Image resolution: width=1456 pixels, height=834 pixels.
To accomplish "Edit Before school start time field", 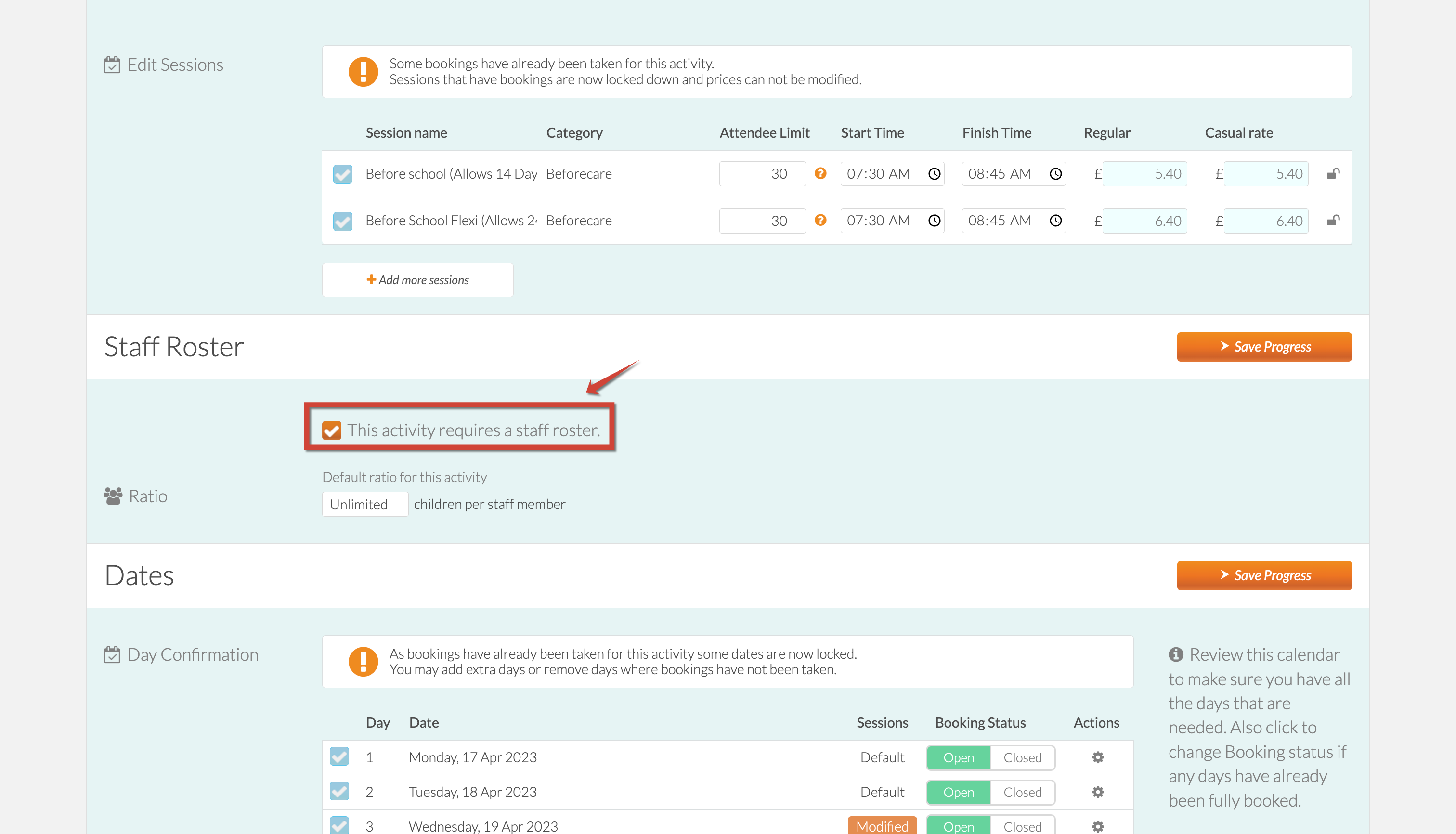I will click(892, 173).
